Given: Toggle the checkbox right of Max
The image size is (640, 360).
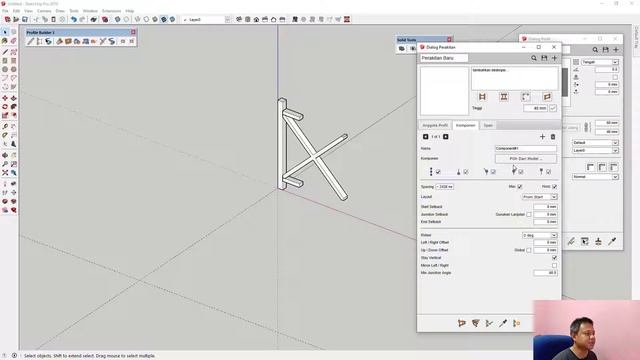Looking at the screenshot, I should pyautogui.click(x=554, y=187).
